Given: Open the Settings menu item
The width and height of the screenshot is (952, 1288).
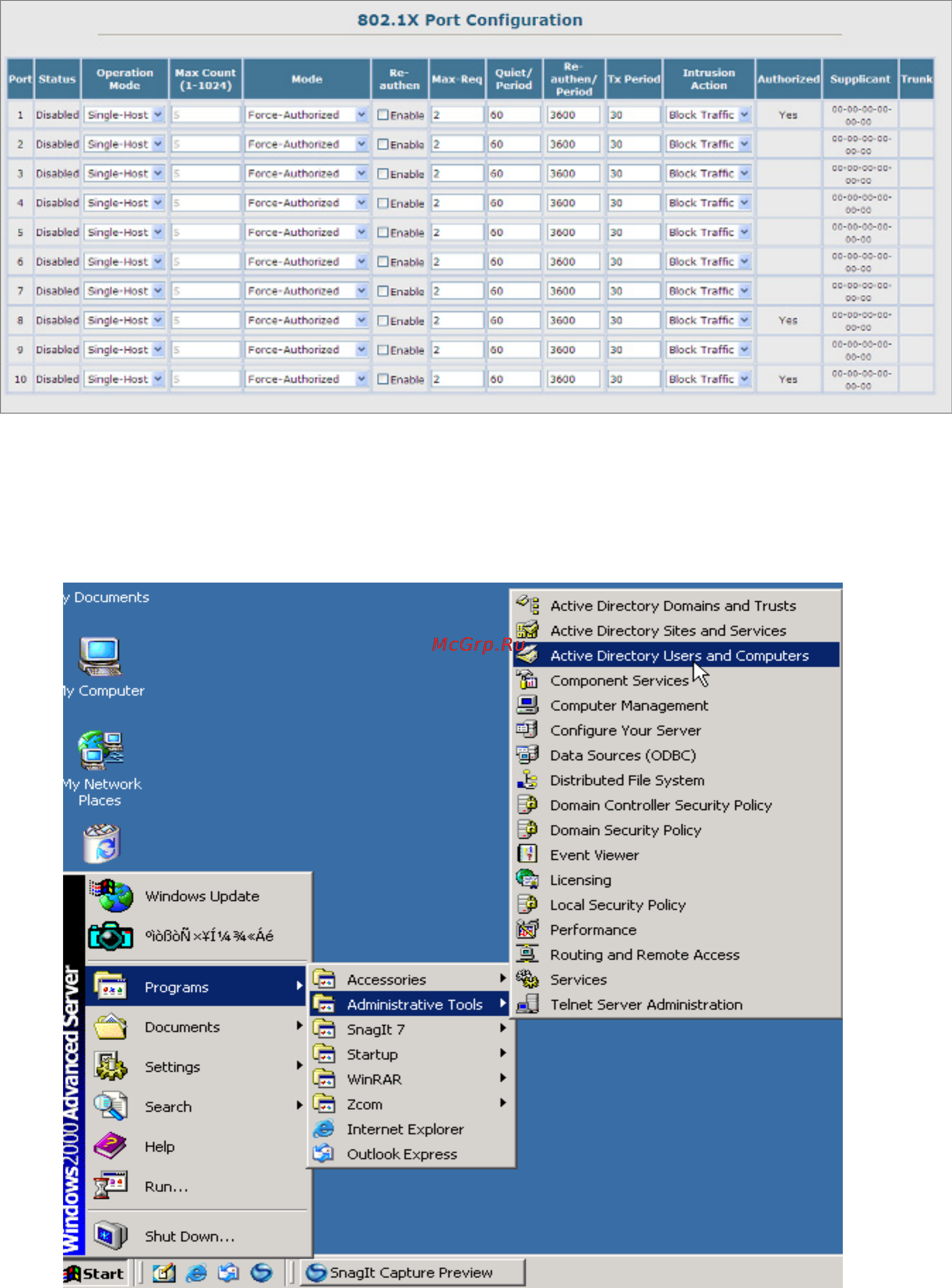Looking at the screenshot, I should click(x=195, y=1066).
